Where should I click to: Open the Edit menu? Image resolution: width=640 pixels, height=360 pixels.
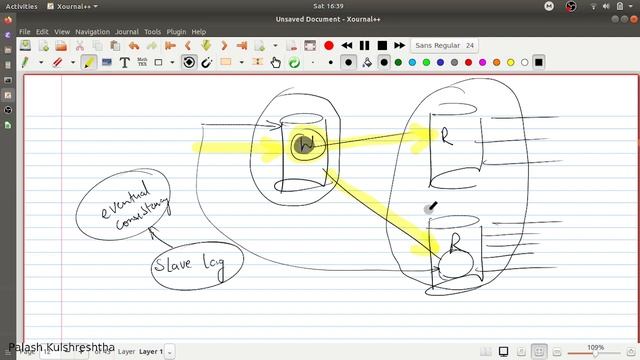[42, 31]
